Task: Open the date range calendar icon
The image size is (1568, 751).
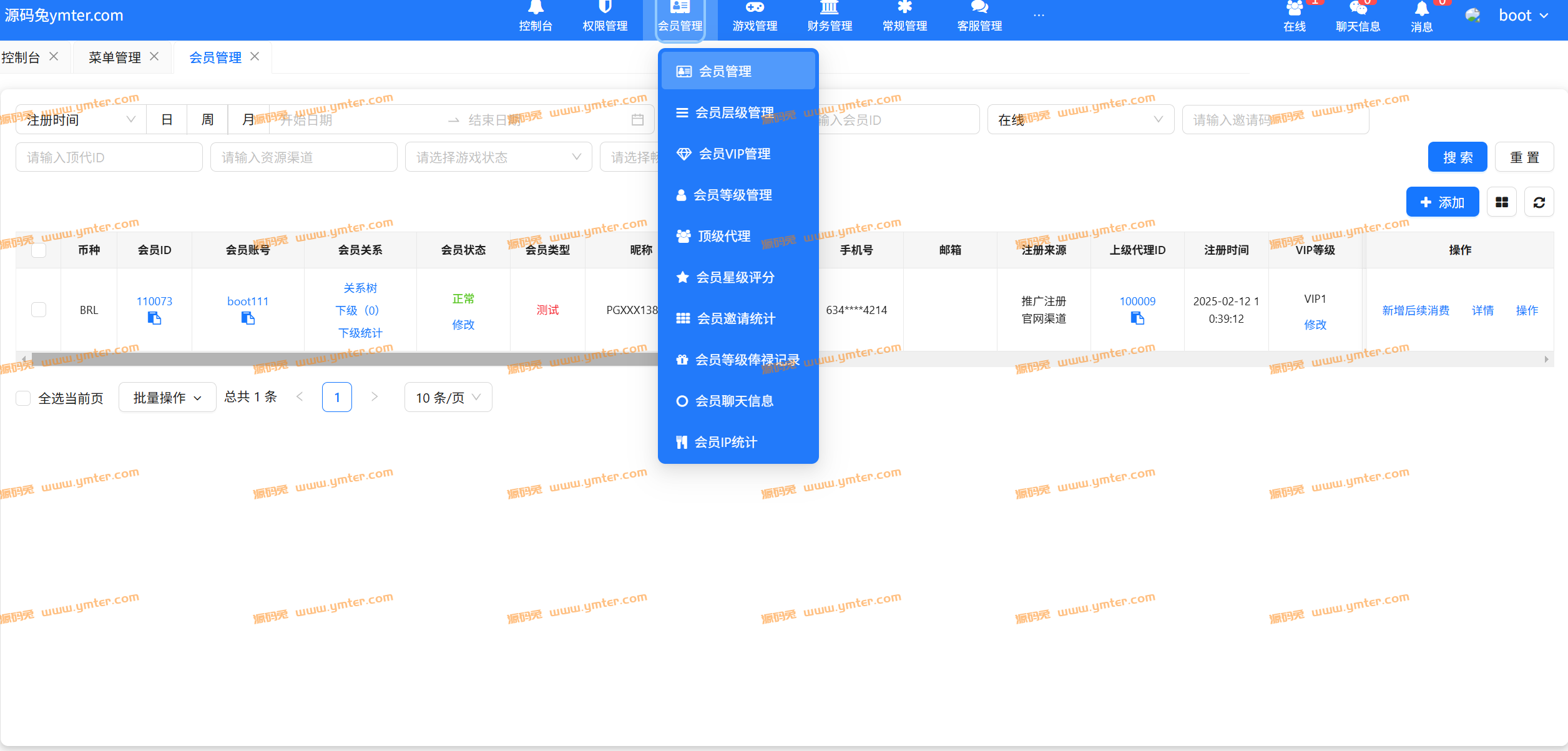Action: (x=637, y=120)
